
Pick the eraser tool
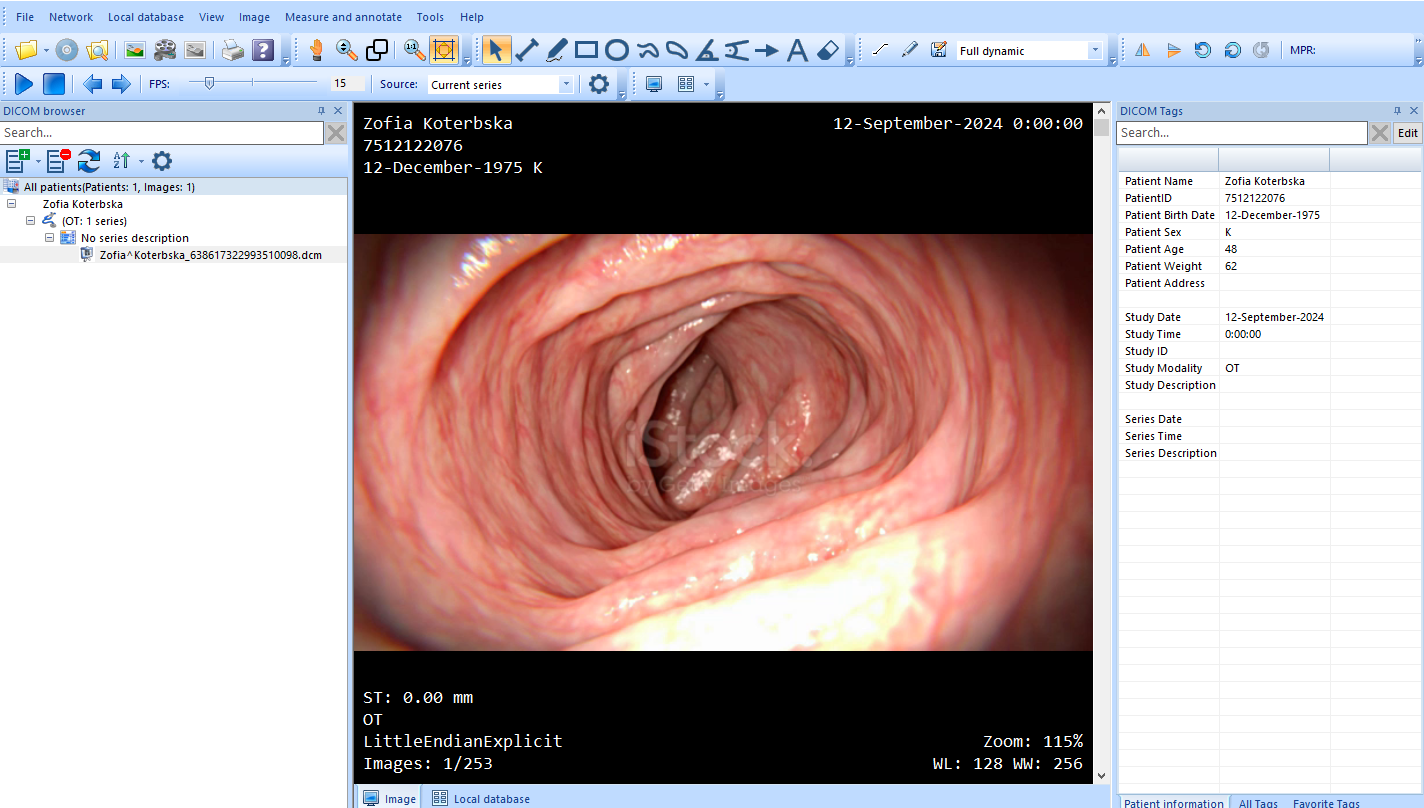(x=828, y=50)
